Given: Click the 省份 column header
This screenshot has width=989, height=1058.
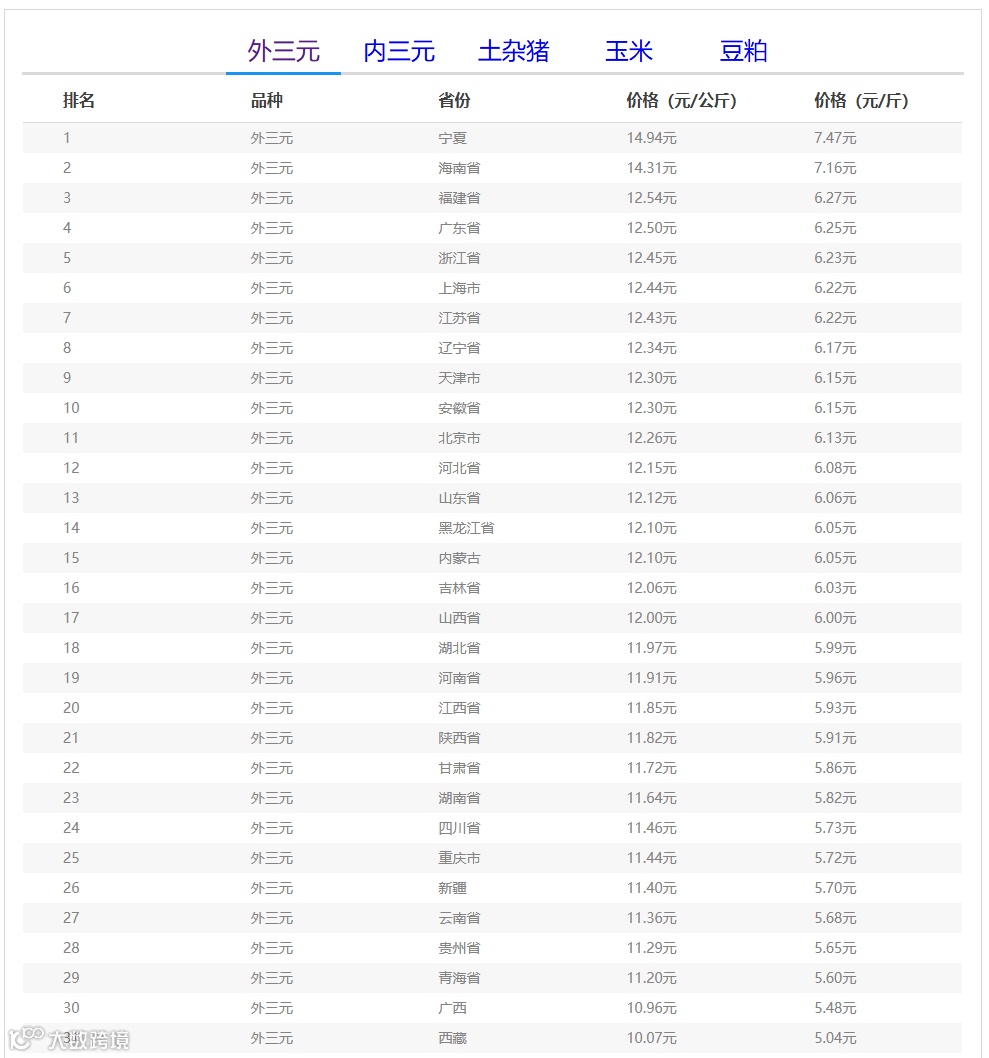Looking at the screenshot, I should 454,101.
